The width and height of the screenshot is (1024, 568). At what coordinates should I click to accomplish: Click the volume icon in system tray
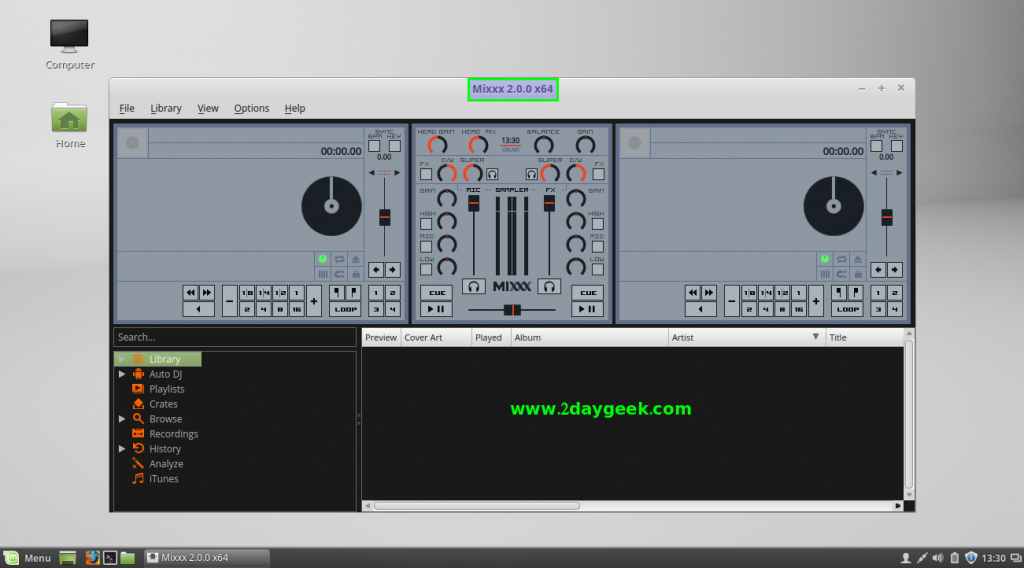(x=938, y=558)
